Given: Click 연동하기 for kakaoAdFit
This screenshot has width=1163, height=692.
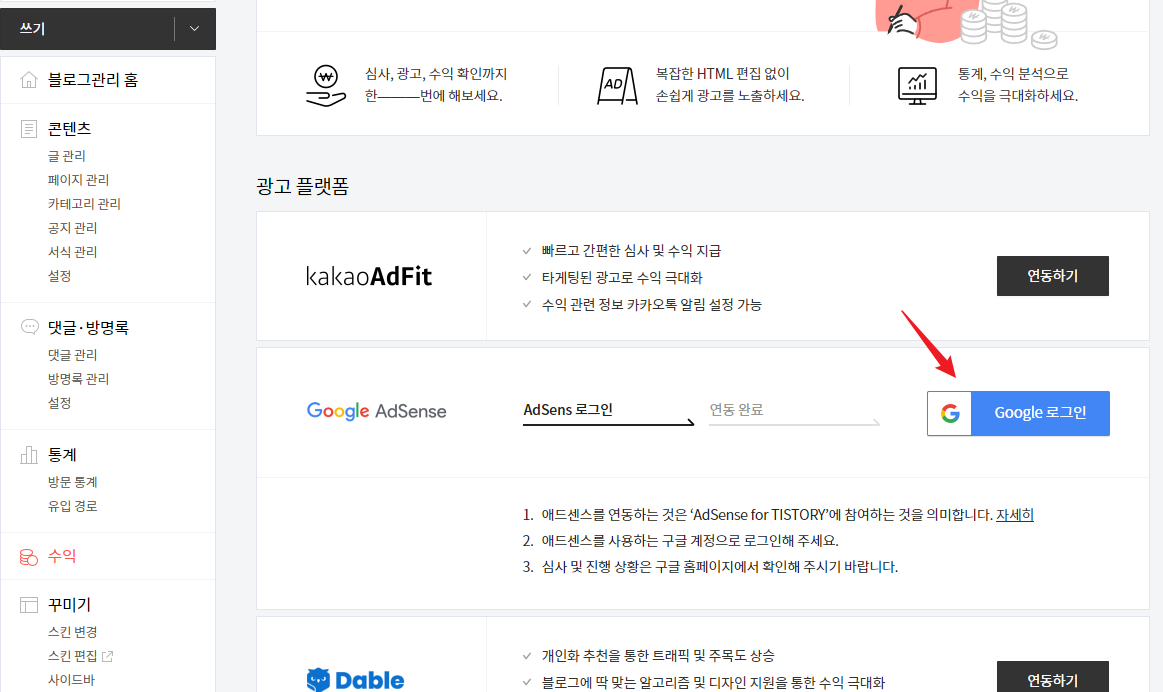Looking at the screenshot, I should coord(1052,276).
